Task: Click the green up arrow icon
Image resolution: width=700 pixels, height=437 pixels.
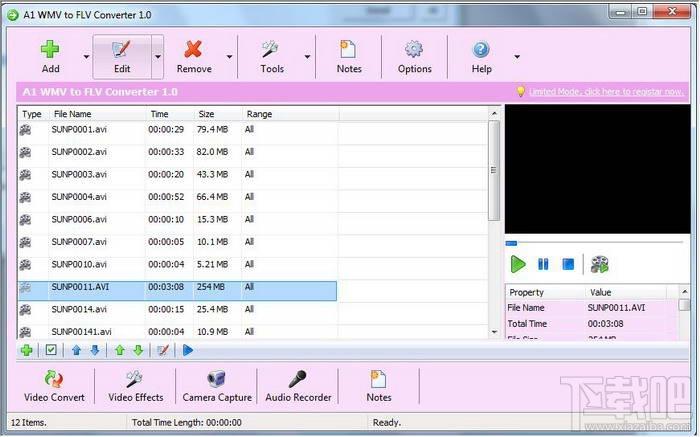Action: pyautogui.click(x=120, y=350)
